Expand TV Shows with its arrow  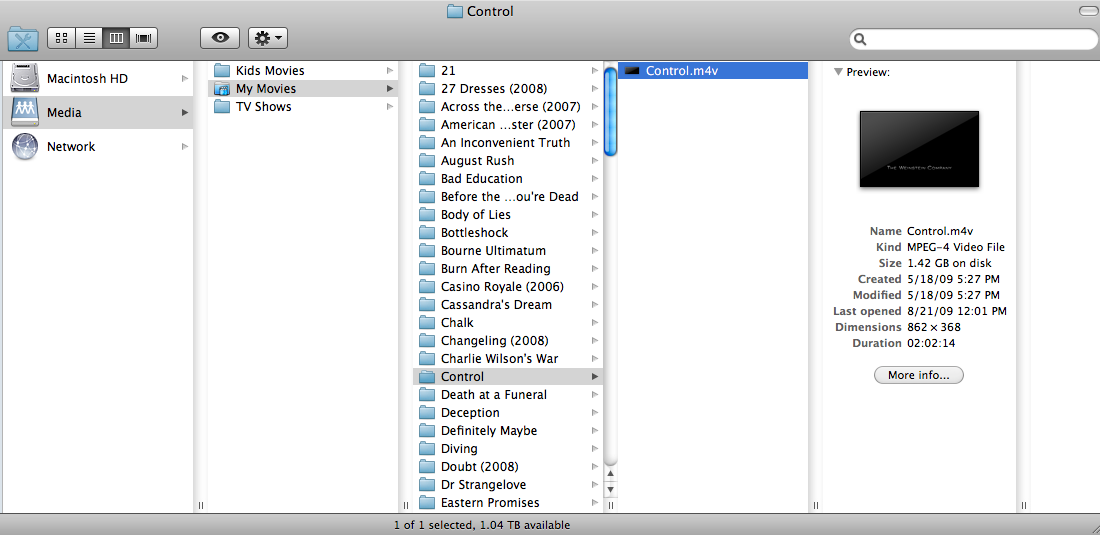389,107
